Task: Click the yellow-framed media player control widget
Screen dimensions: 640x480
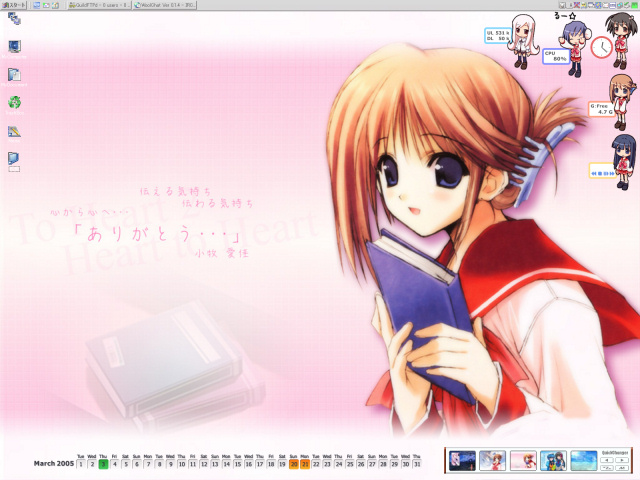Action: click(x=602, y=171)
